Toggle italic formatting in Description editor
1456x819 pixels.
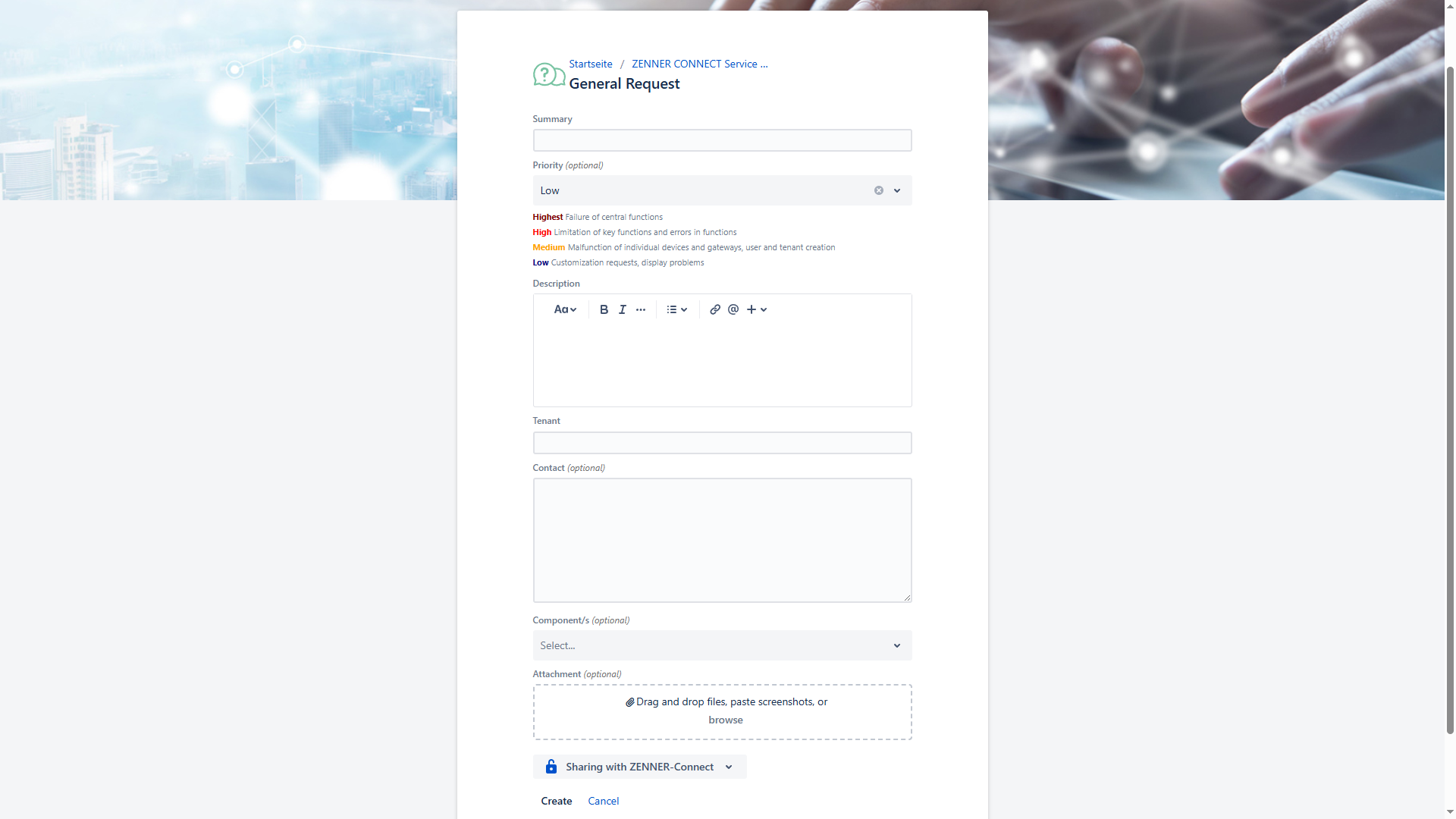coord(622,309)
